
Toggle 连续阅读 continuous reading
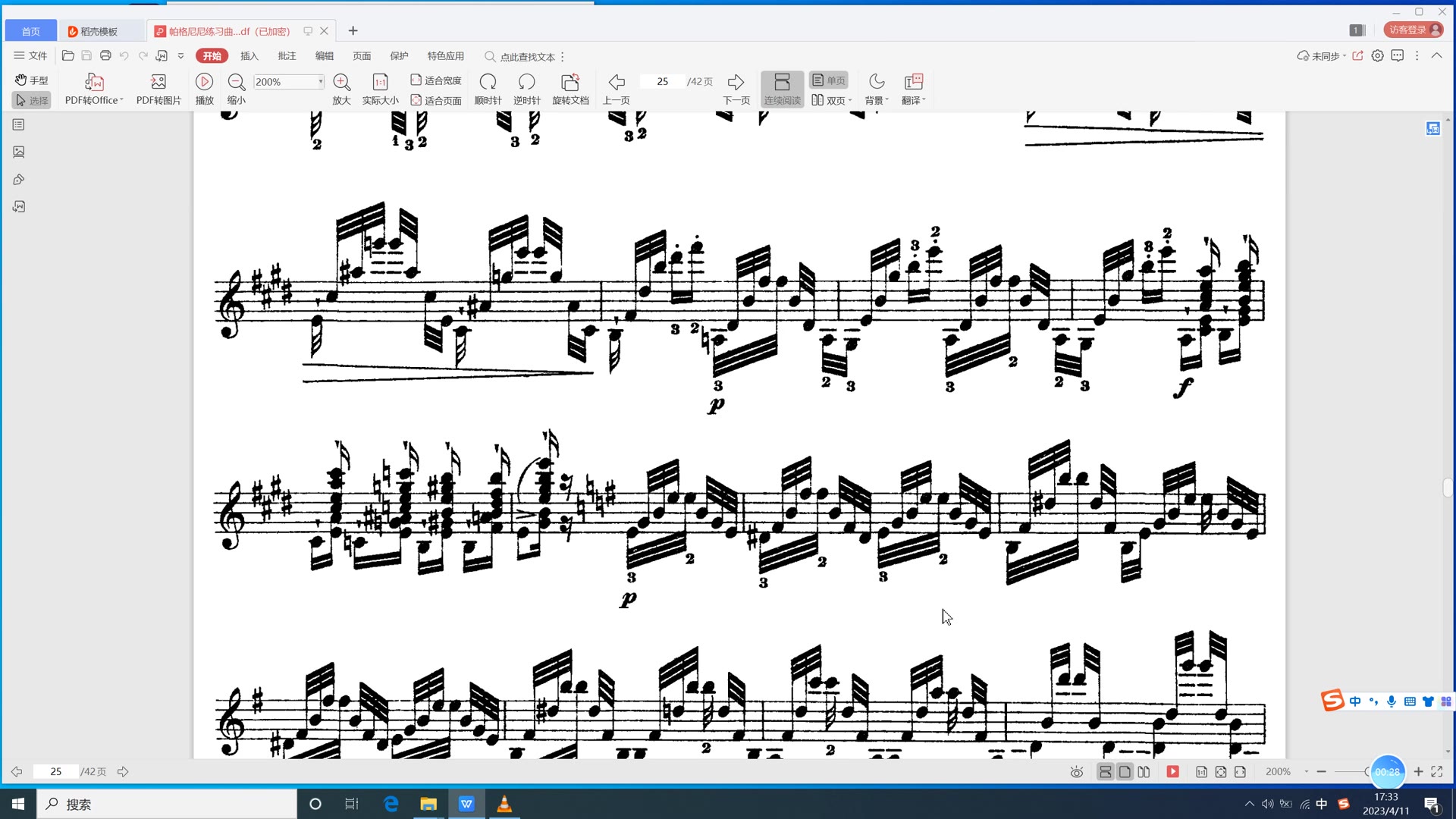(x=782, y=89)
